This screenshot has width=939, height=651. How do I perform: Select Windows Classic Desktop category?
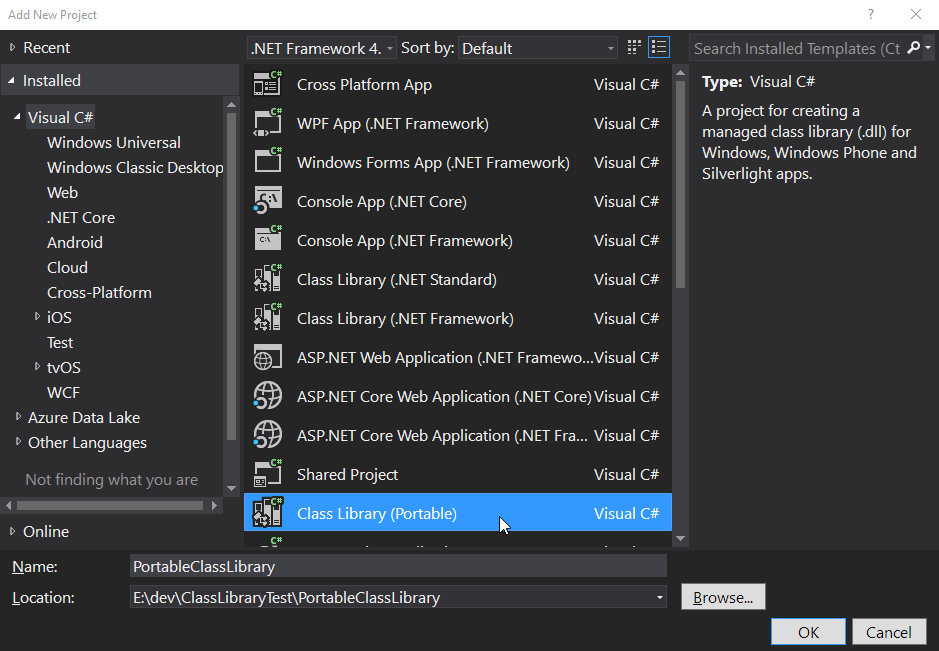(135, 168)
